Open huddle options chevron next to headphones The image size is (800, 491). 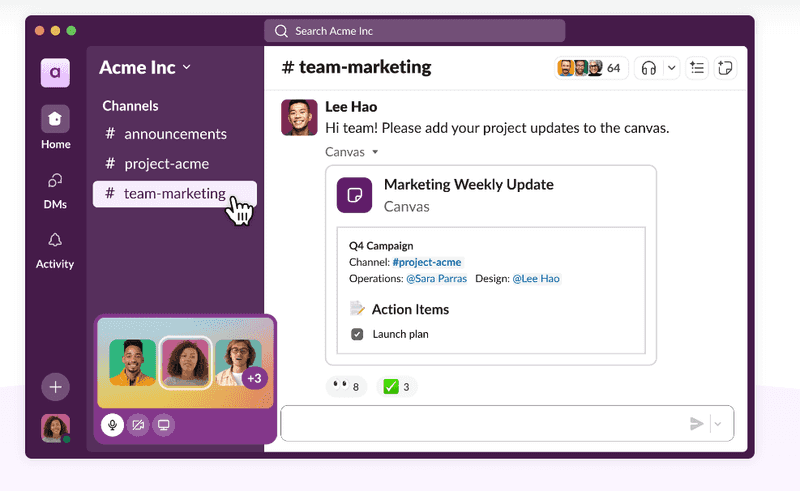point(671,68)
